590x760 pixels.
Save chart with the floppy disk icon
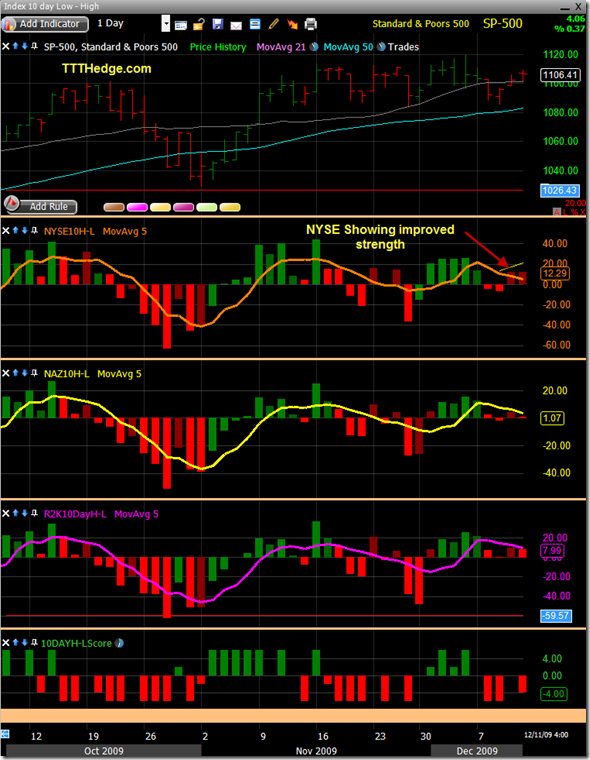click(x=218, y=24)
